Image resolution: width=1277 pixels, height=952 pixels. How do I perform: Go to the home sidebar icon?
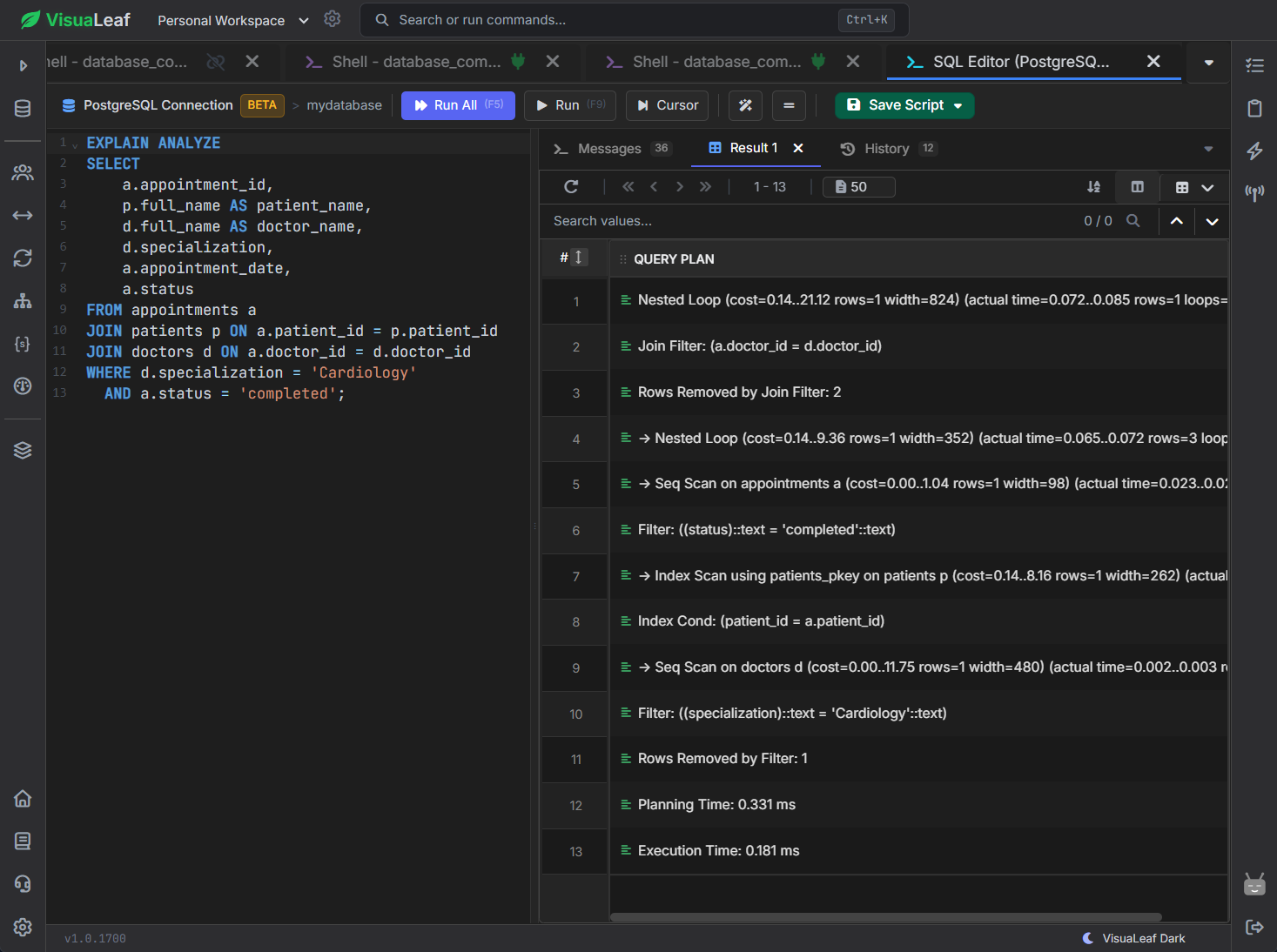(x=23, y=798)
